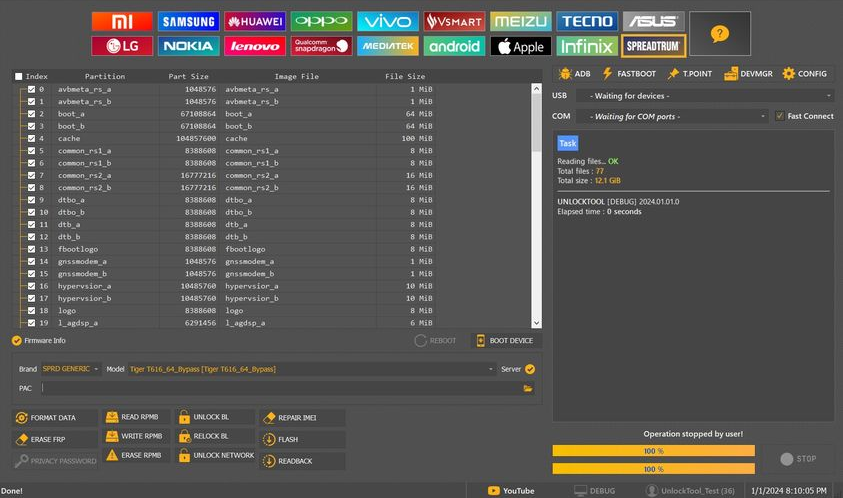Click the STOP button
843x498 pixels.
point(799,459)
